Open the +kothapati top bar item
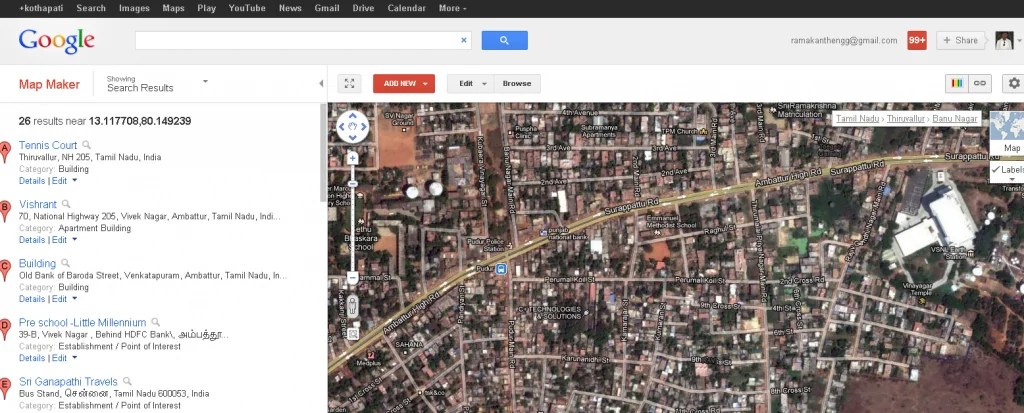Viewport: 1024px width, 413px height. point(42,8)
